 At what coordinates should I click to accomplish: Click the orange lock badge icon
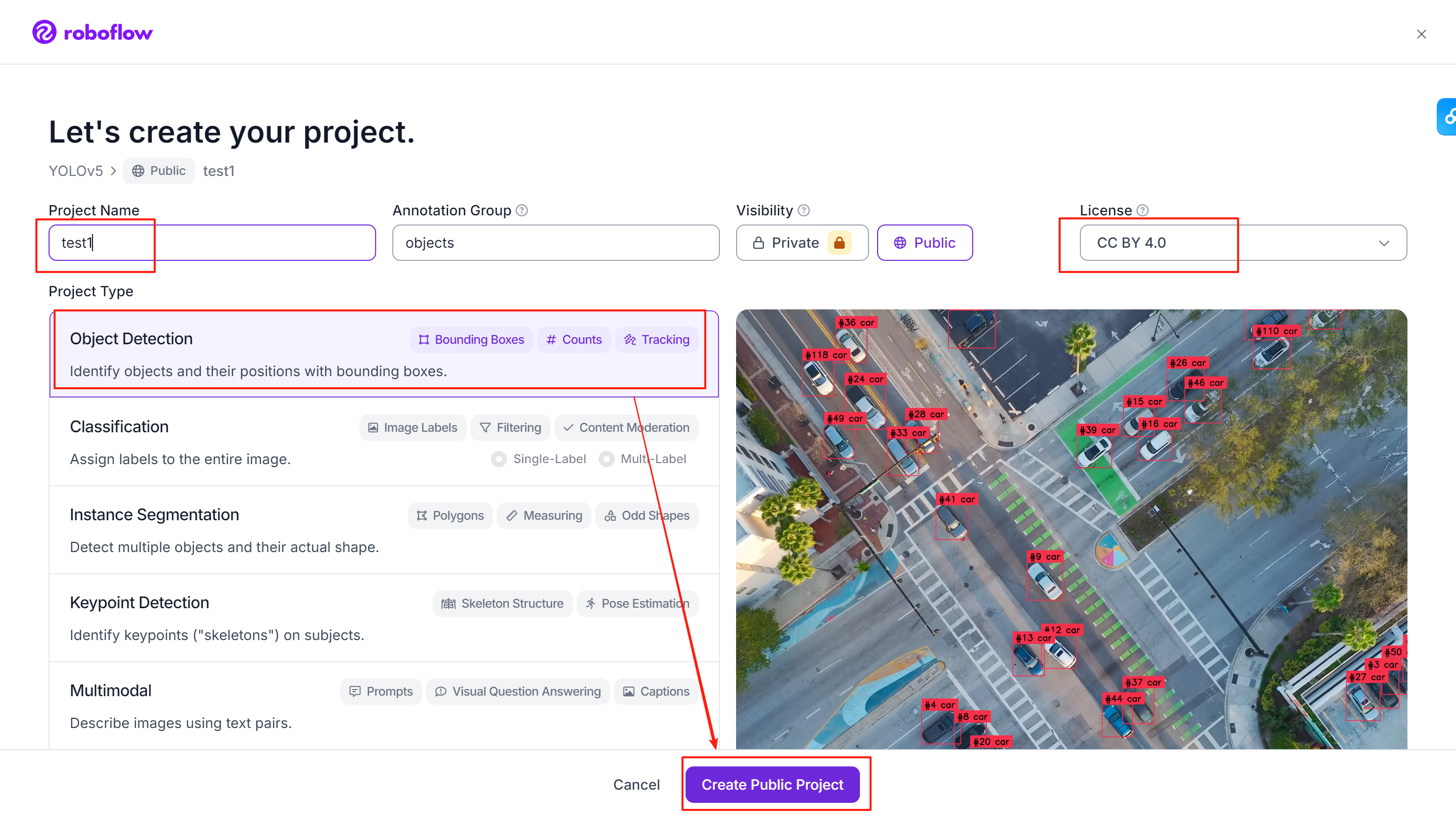pyautogui.click(x=839, y=243)
